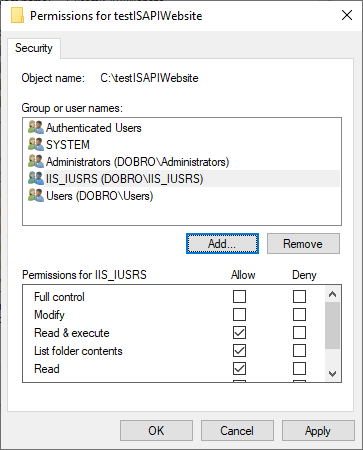
Task: Click permissions list scroll up arrow
Action: click(x=332, y=294)
